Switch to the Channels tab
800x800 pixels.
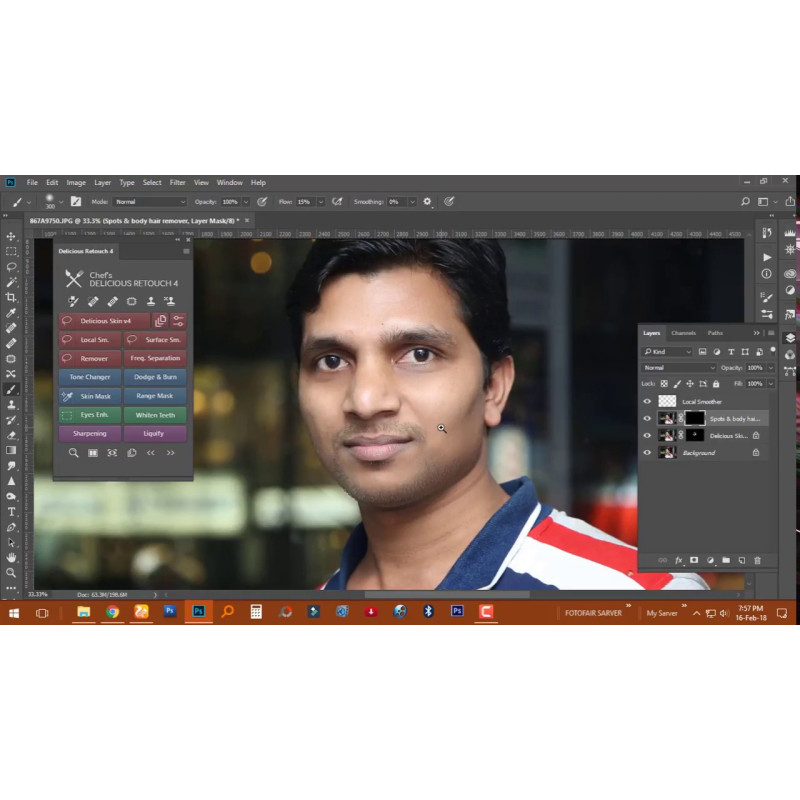(x=683, y=333)
